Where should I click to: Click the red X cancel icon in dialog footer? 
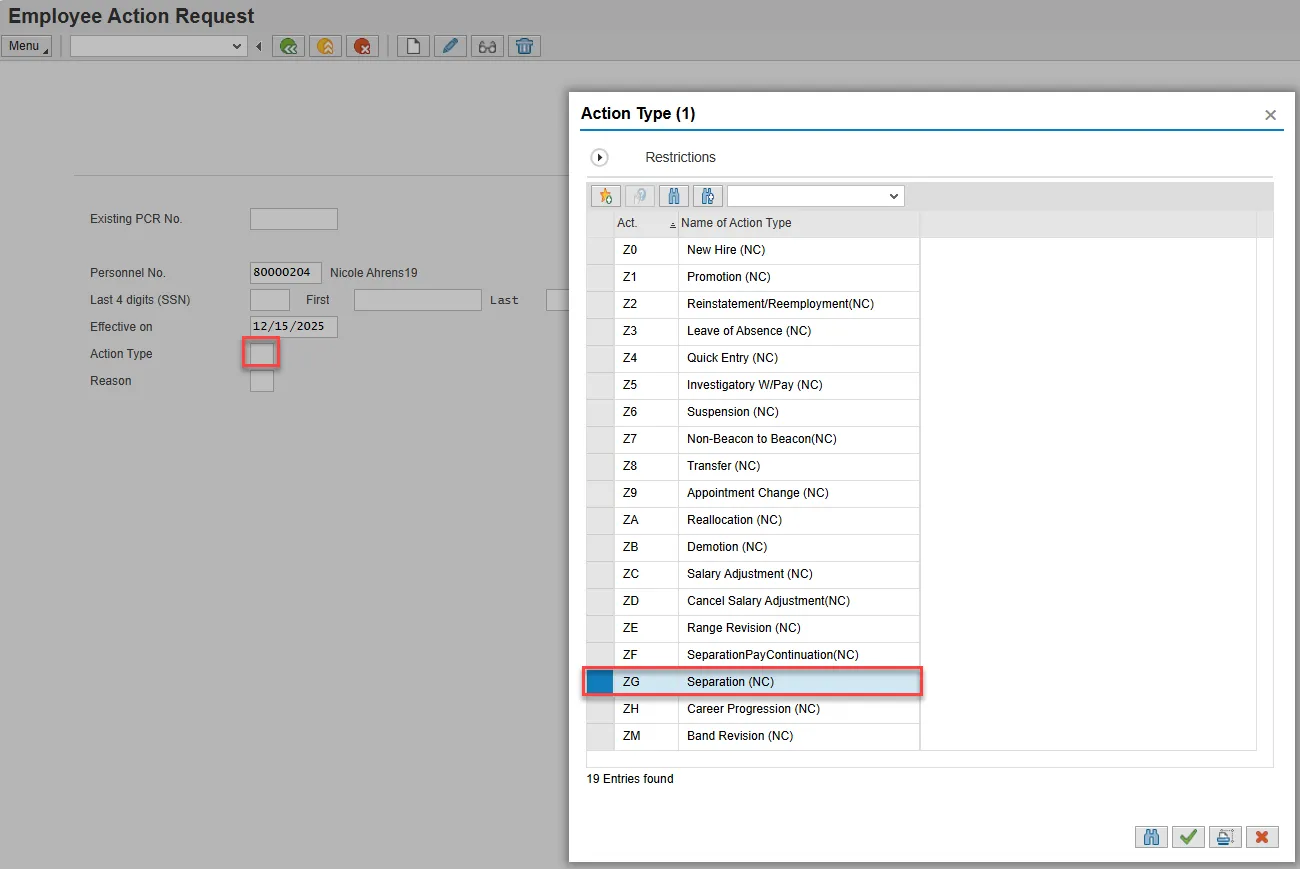pos(1262,837)
